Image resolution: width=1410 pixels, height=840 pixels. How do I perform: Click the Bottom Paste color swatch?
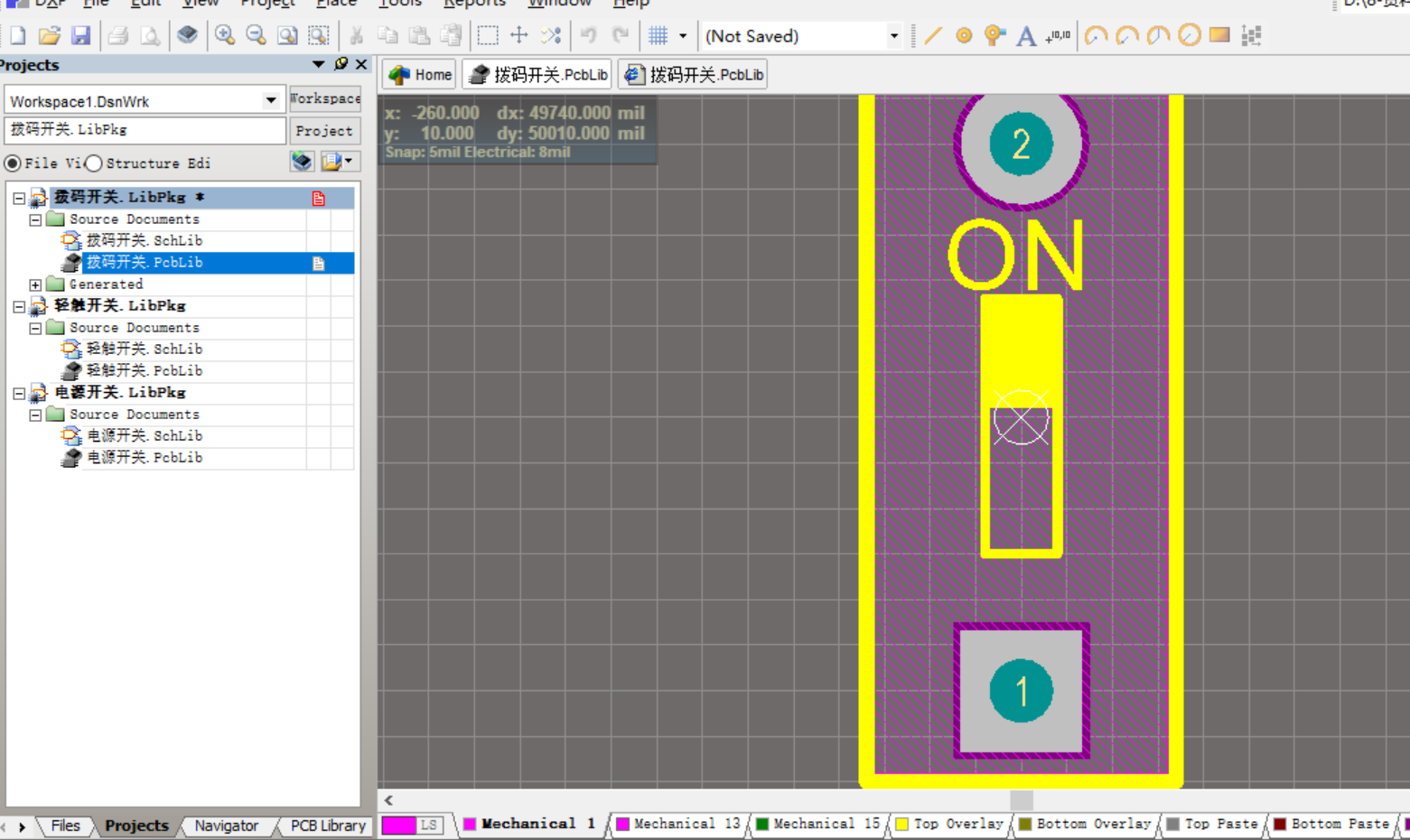click(1279, 824)
